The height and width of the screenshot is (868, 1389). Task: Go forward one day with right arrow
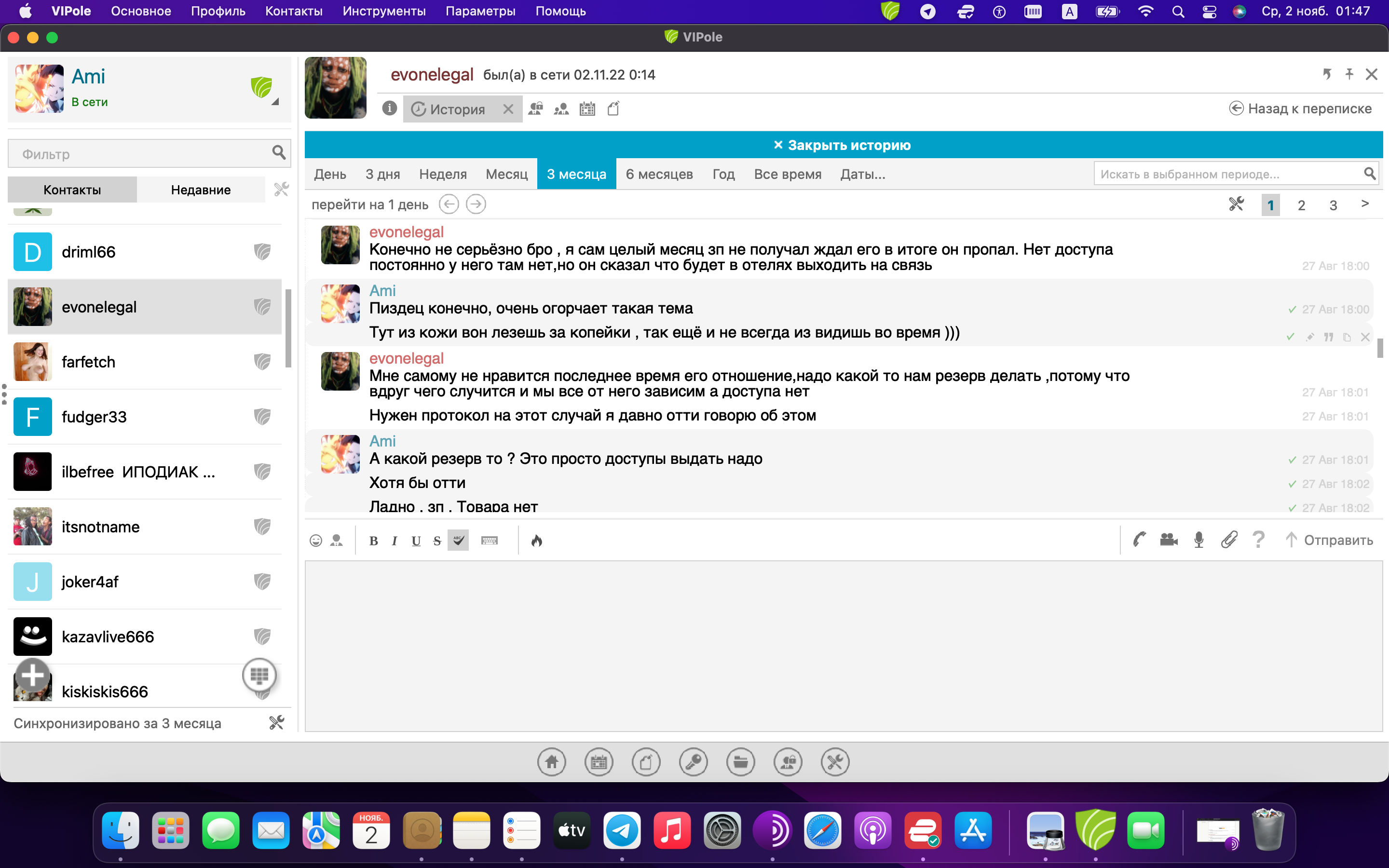(x=476, y=204)
